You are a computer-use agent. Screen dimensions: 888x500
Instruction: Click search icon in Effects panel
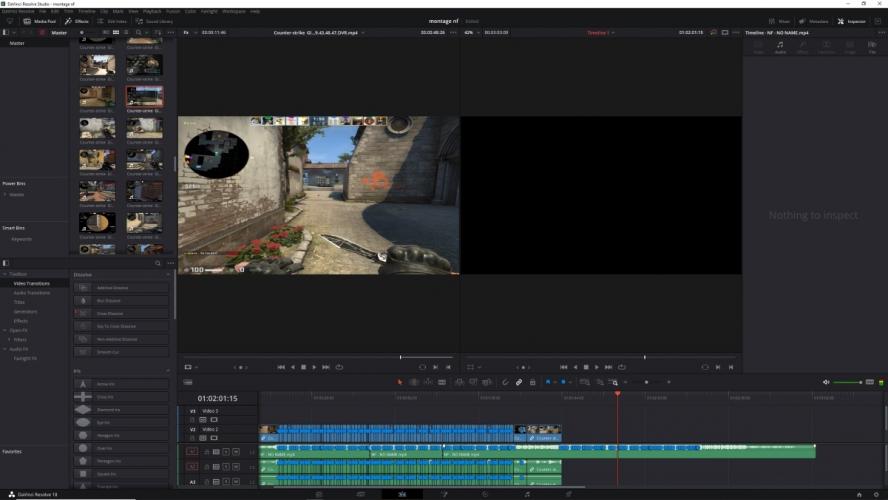157,263
